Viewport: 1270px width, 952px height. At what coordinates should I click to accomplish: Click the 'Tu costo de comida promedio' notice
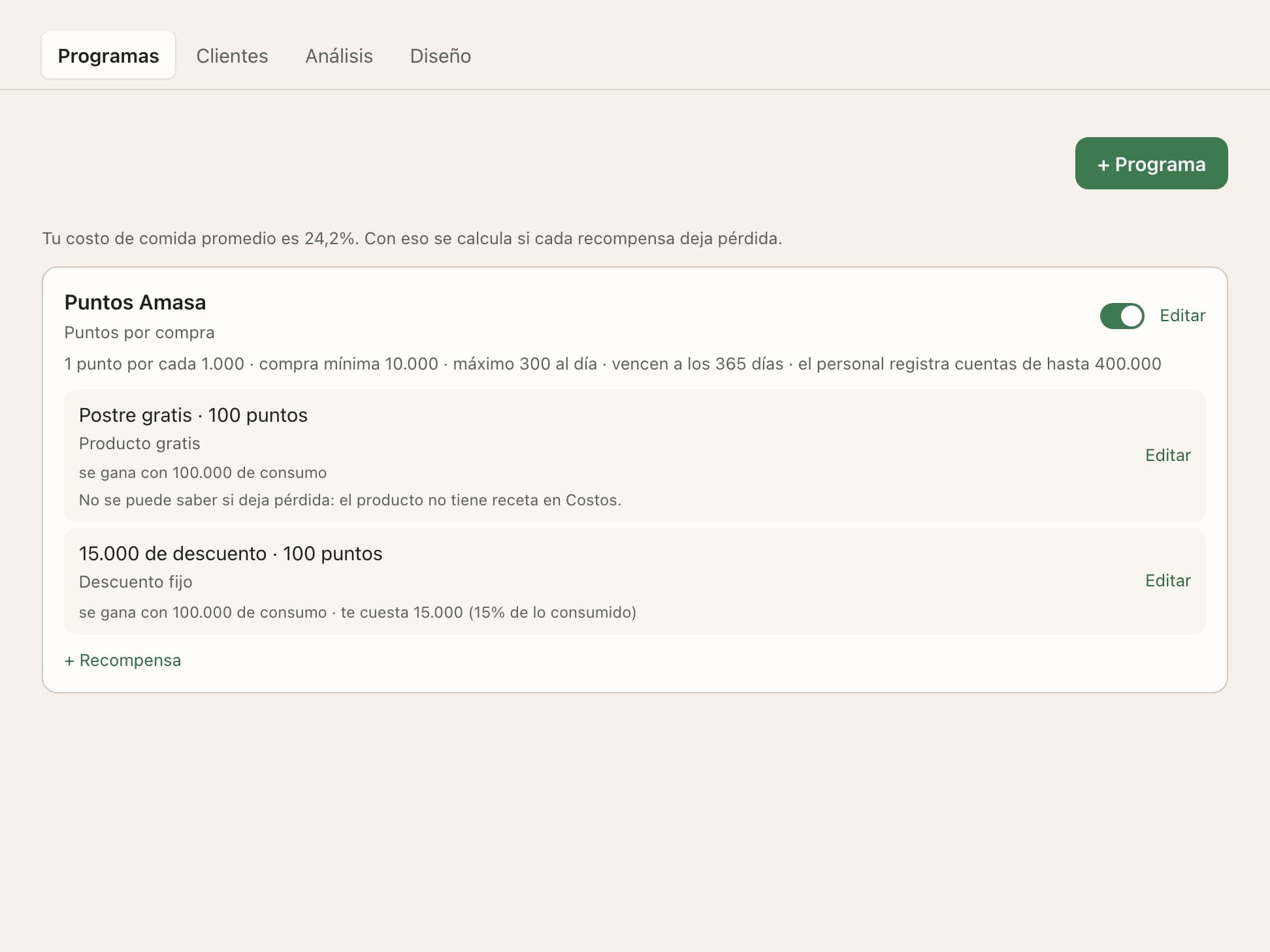click(412, 238)
